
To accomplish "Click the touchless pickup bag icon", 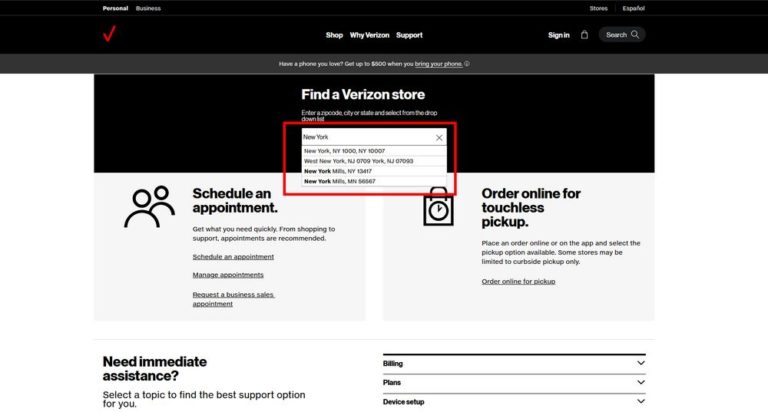I will (x=437, y=206).
